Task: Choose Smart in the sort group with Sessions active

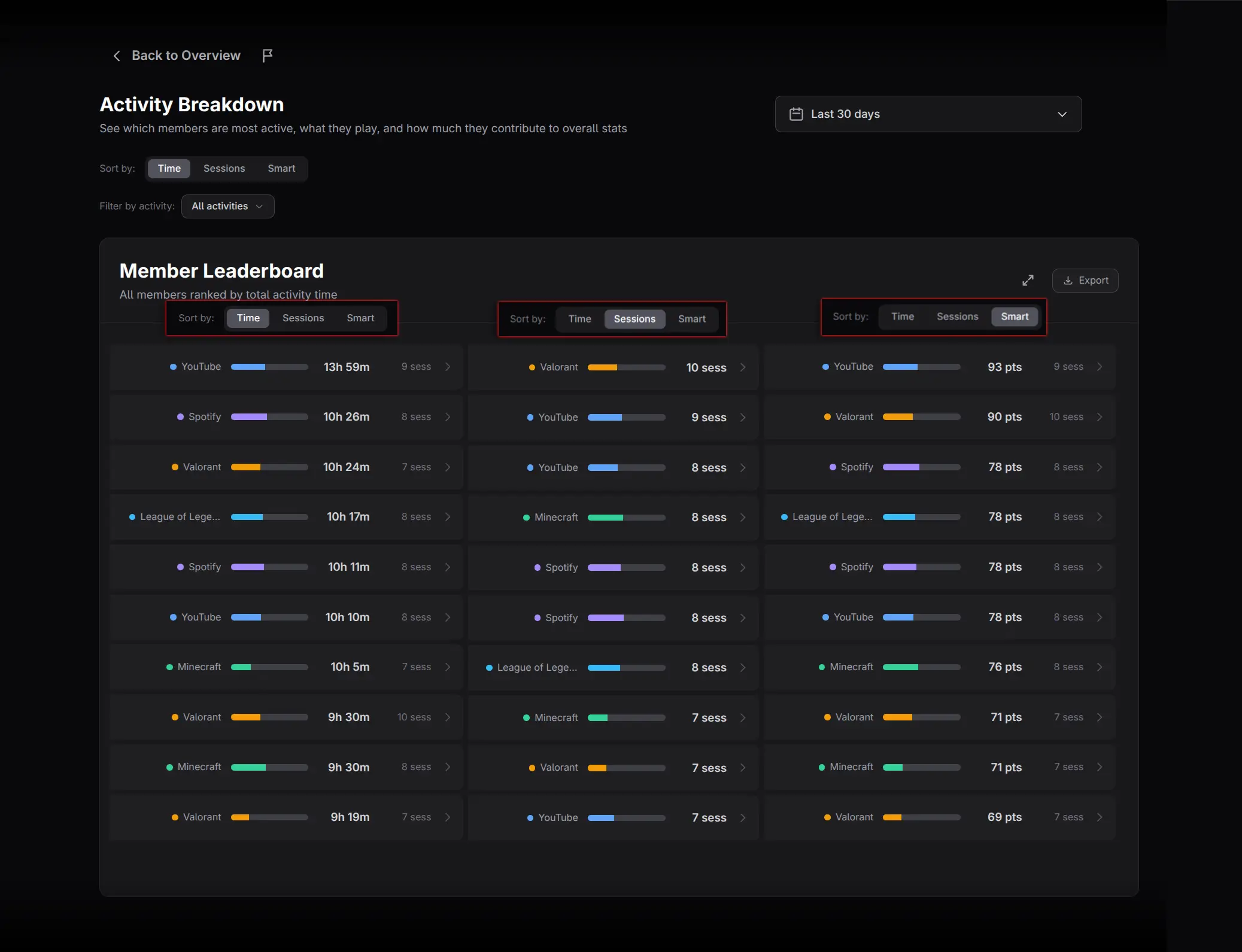Action: (692, 319)
